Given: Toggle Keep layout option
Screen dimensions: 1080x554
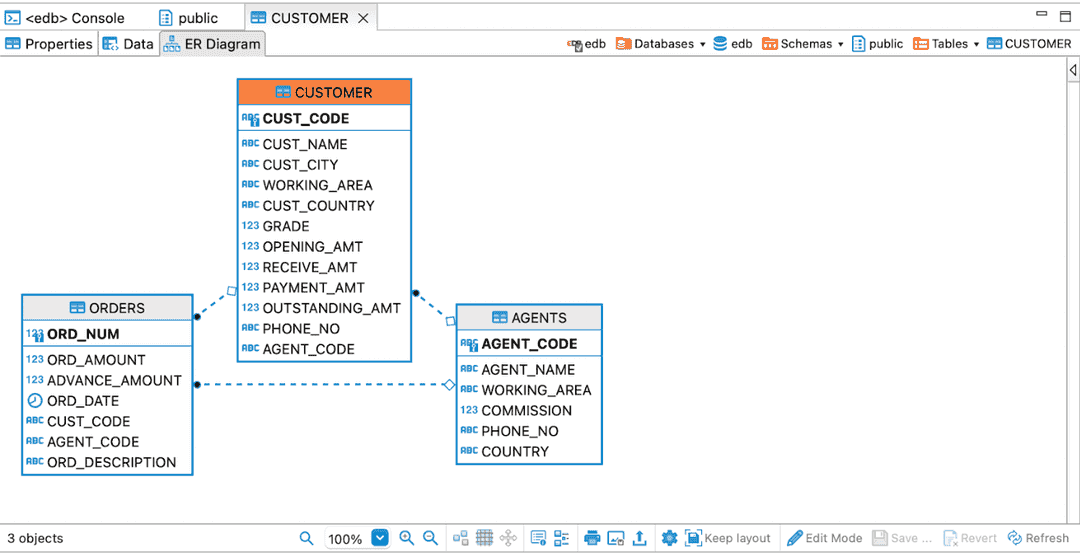Looking at the screenshot, I should click(x=727, y=538).
